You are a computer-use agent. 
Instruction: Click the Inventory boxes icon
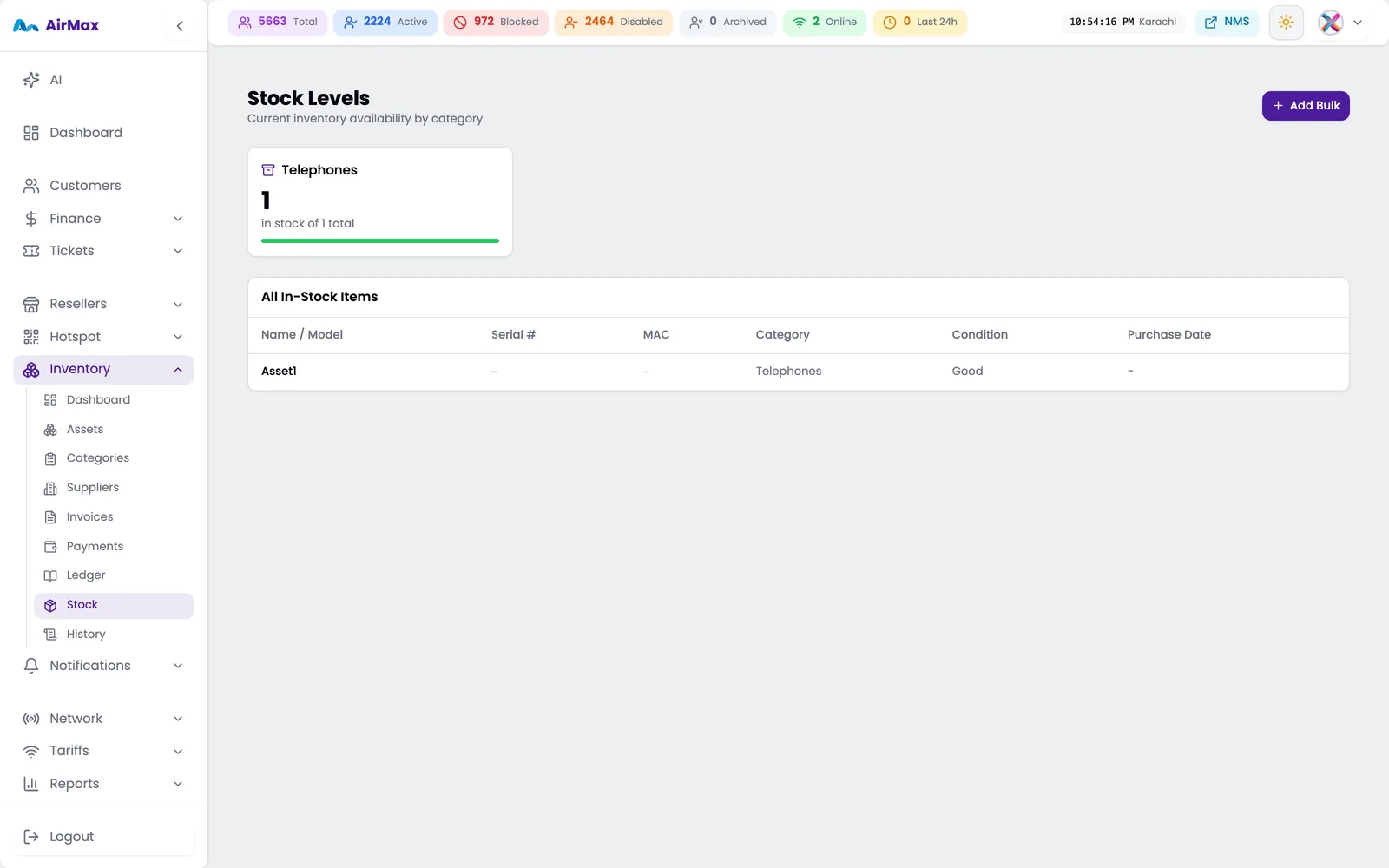pyautogui.click(x=31, y=370)
